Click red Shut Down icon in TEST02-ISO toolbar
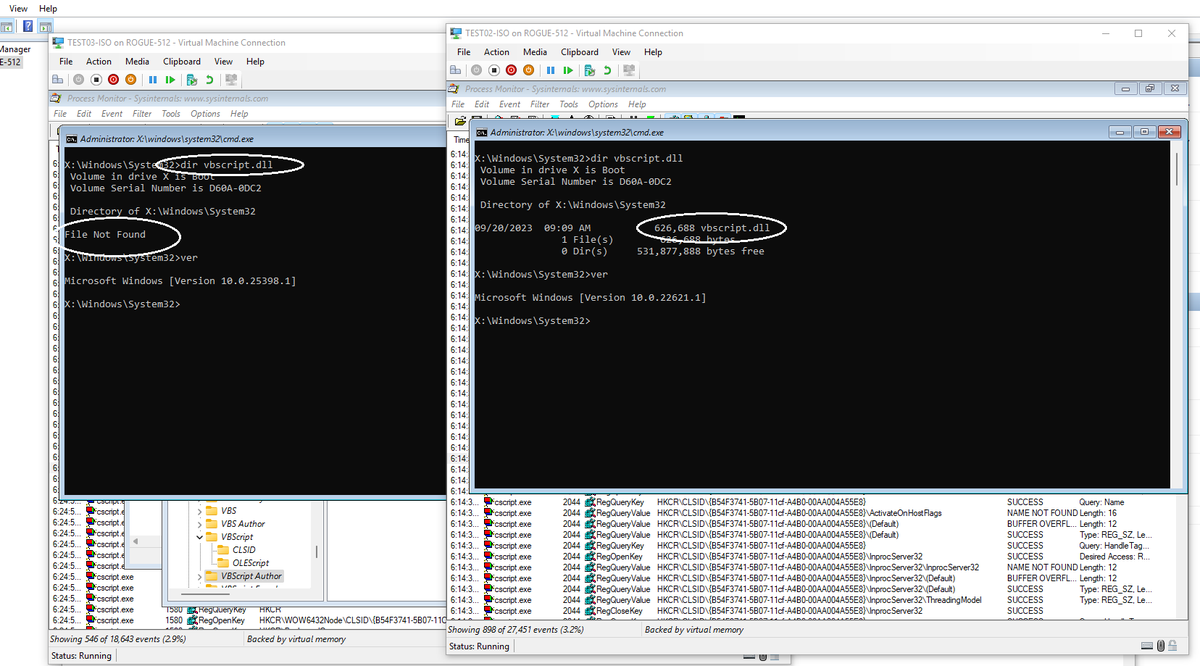Image resolution: width=1200 pixels, height=666 pixels. tap(511, 70)
